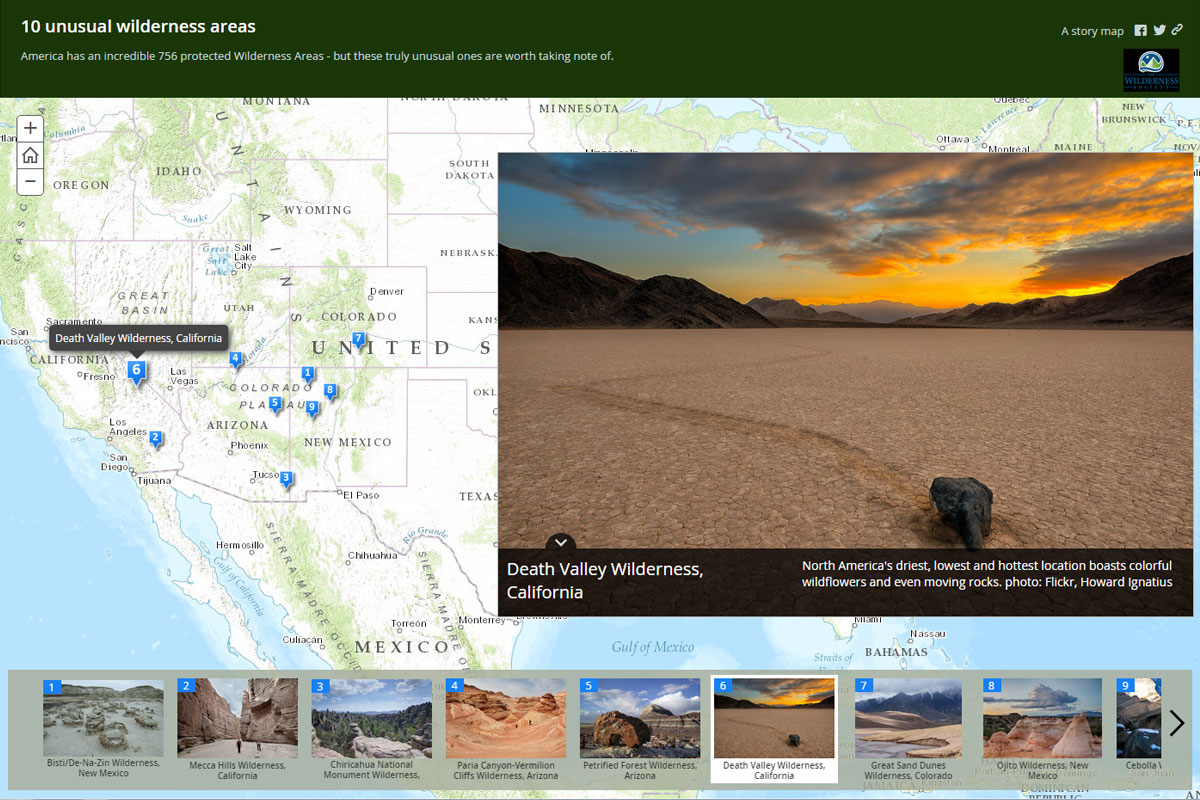The width and height of the screenshot is (1200, 800).
Task: Zoom out of the map
Action: (30, 182)
